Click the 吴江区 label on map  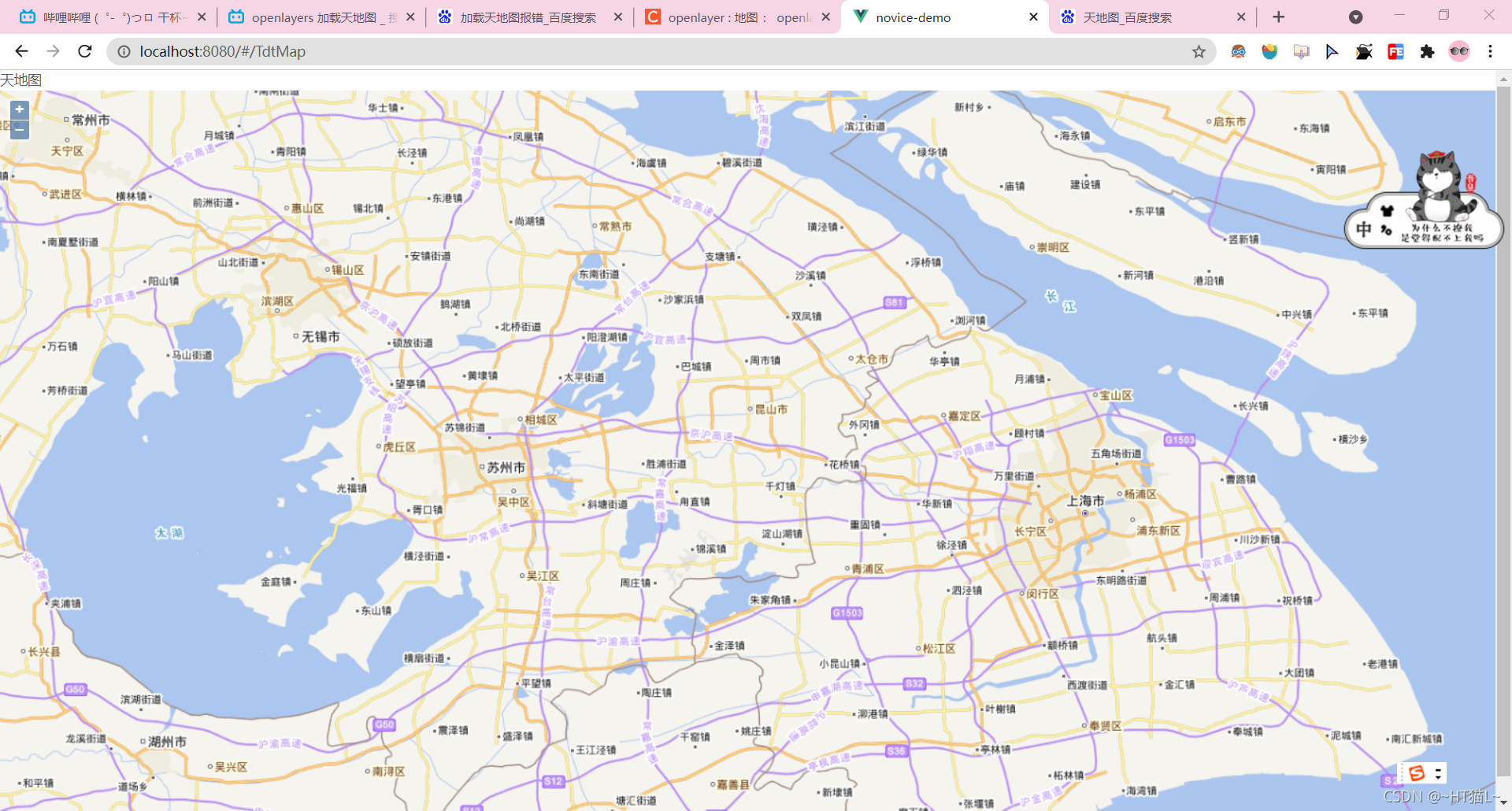point(543,576)
